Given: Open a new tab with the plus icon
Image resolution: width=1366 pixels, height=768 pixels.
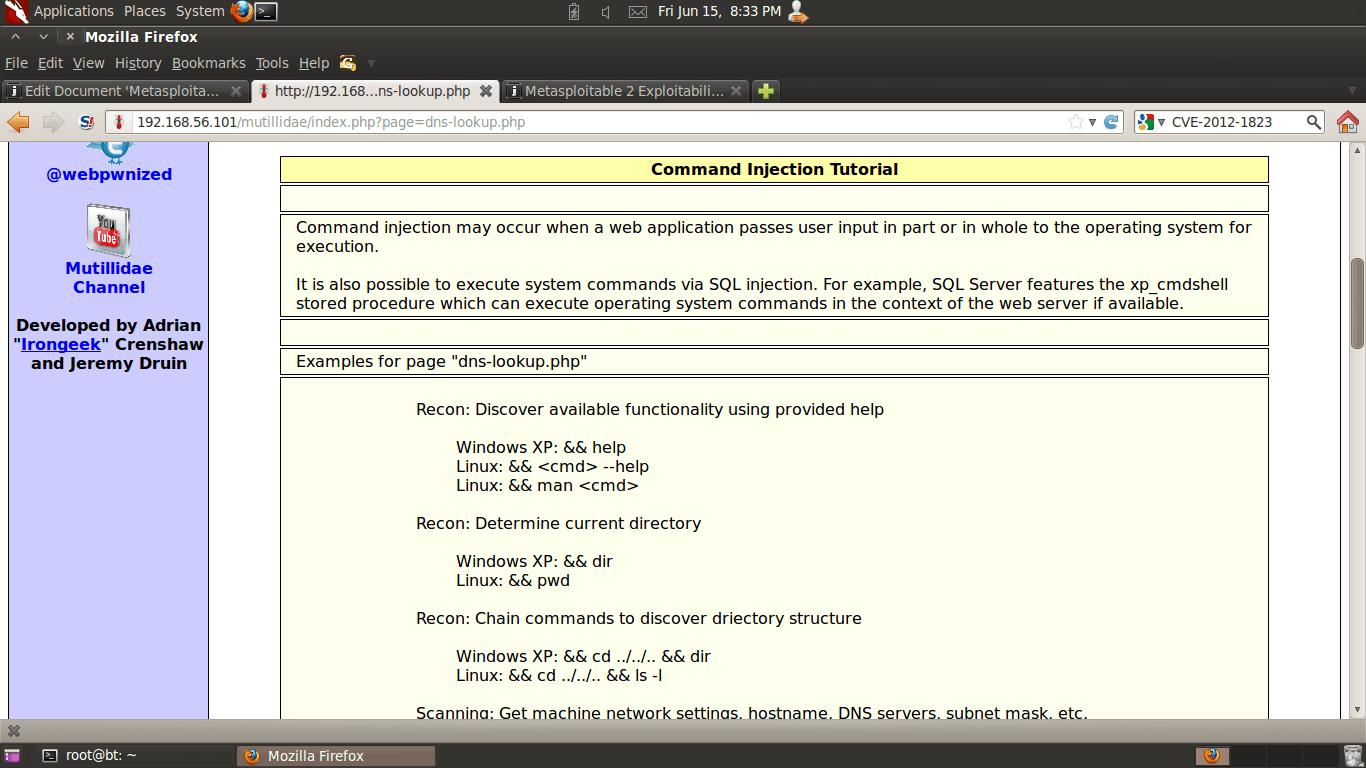Looking at the screenshot, I should 765,91.
